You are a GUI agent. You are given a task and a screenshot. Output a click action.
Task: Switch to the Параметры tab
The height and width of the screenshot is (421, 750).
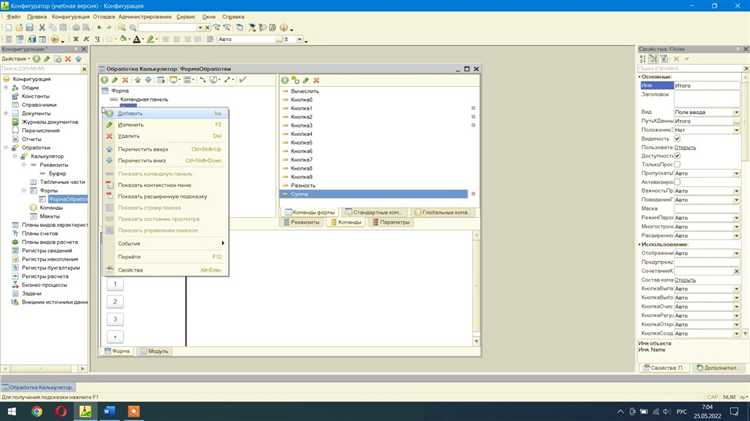(x=391, y=222)
